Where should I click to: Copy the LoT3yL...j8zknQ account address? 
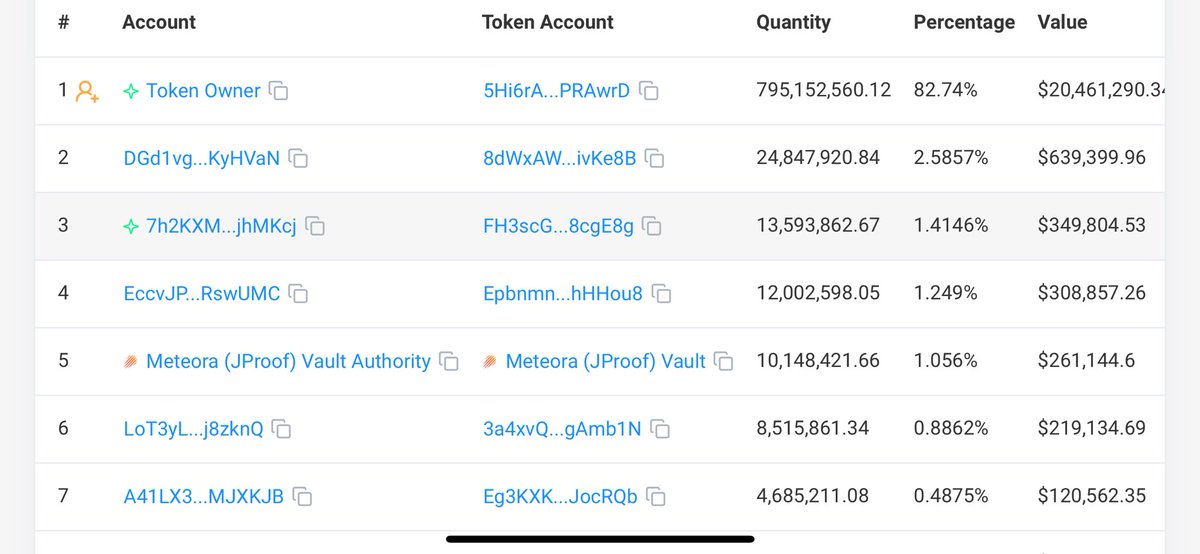click(282, 429)
